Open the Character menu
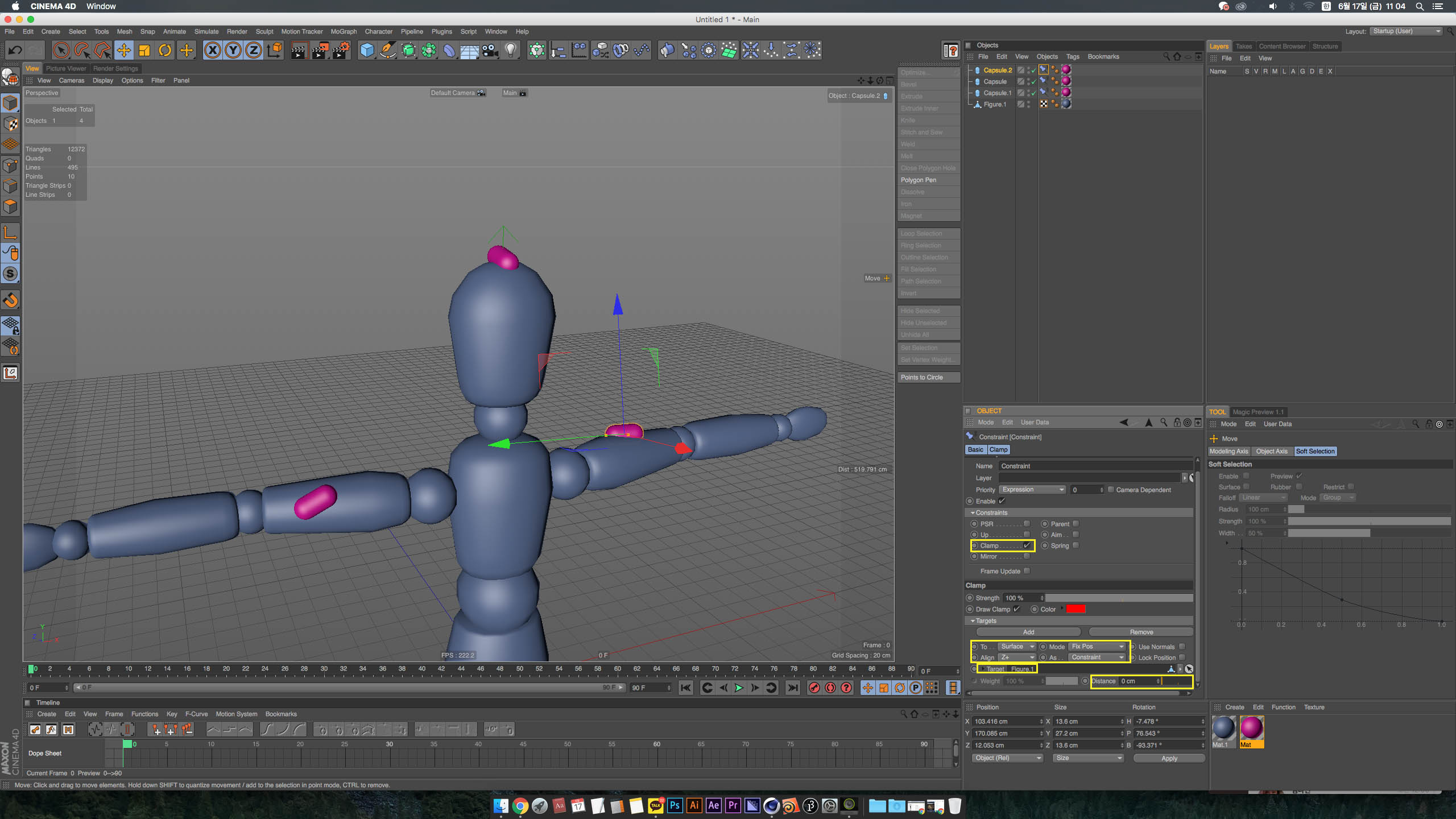 point(378,31)
